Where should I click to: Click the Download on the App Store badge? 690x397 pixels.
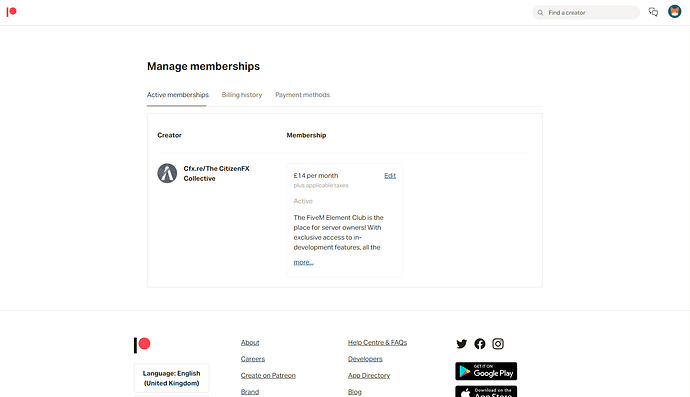[x=486, y=391]
